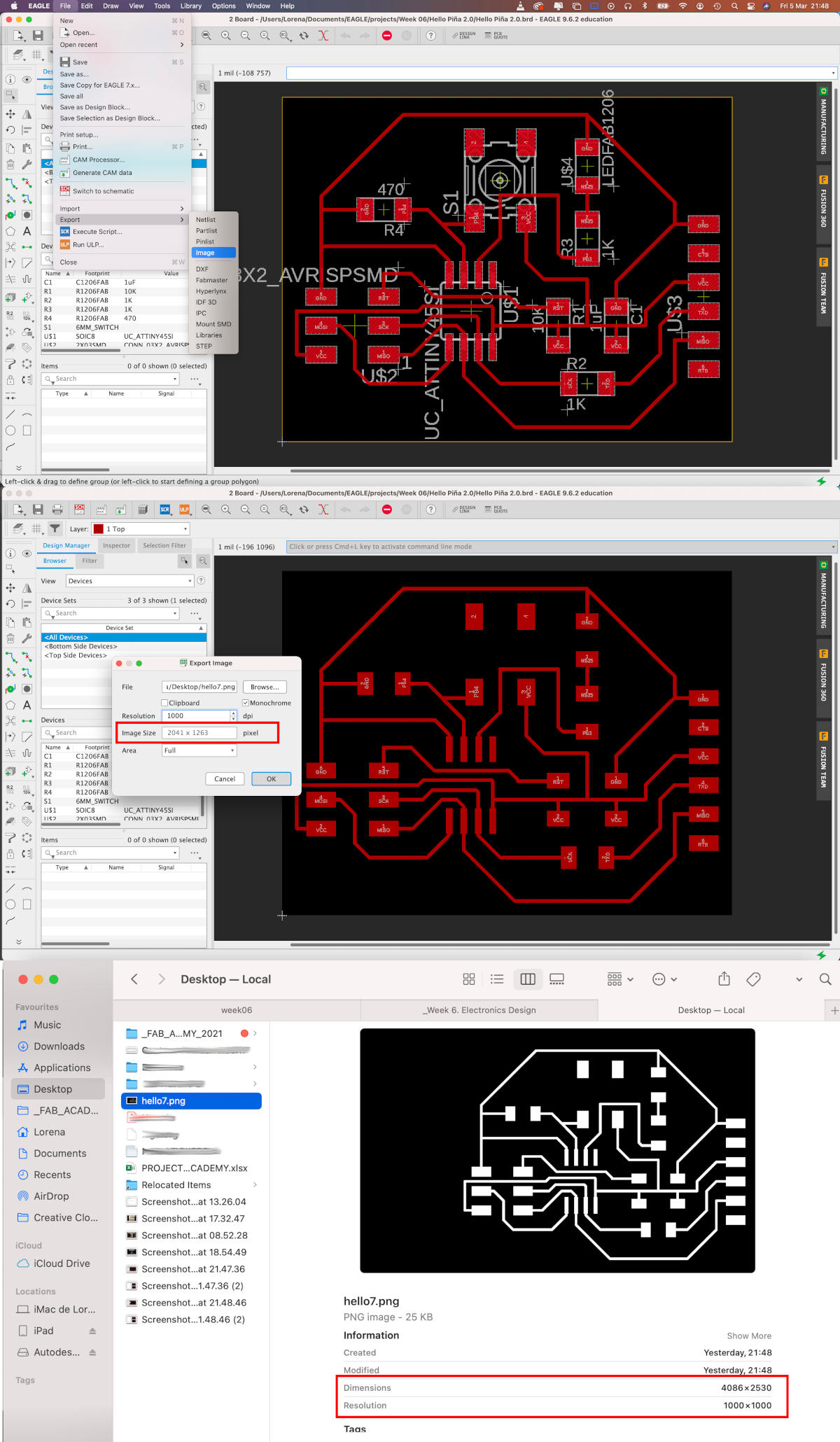Open Inspector tab in lower EAGLE window
This screenshot has height=1442, width=840.
click(116, 546)
